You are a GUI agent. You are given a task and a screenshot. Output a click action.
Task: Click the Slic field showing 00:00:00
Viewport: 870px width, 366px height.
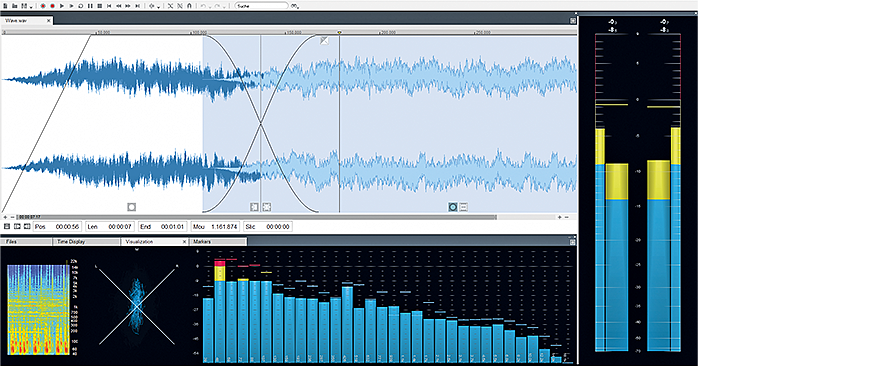(268, 227)
